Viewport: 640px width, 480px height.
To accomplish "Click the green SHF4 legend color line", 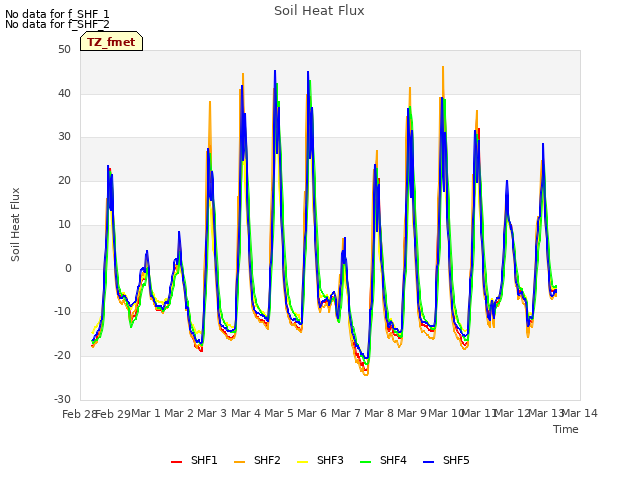I will pos(366,462).
